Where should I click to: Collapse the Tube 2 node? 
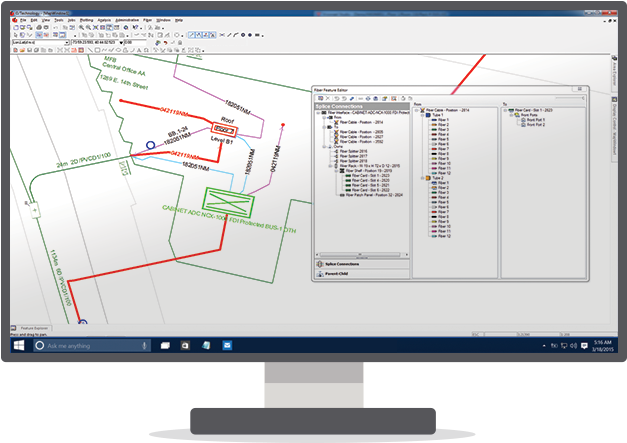423,179
